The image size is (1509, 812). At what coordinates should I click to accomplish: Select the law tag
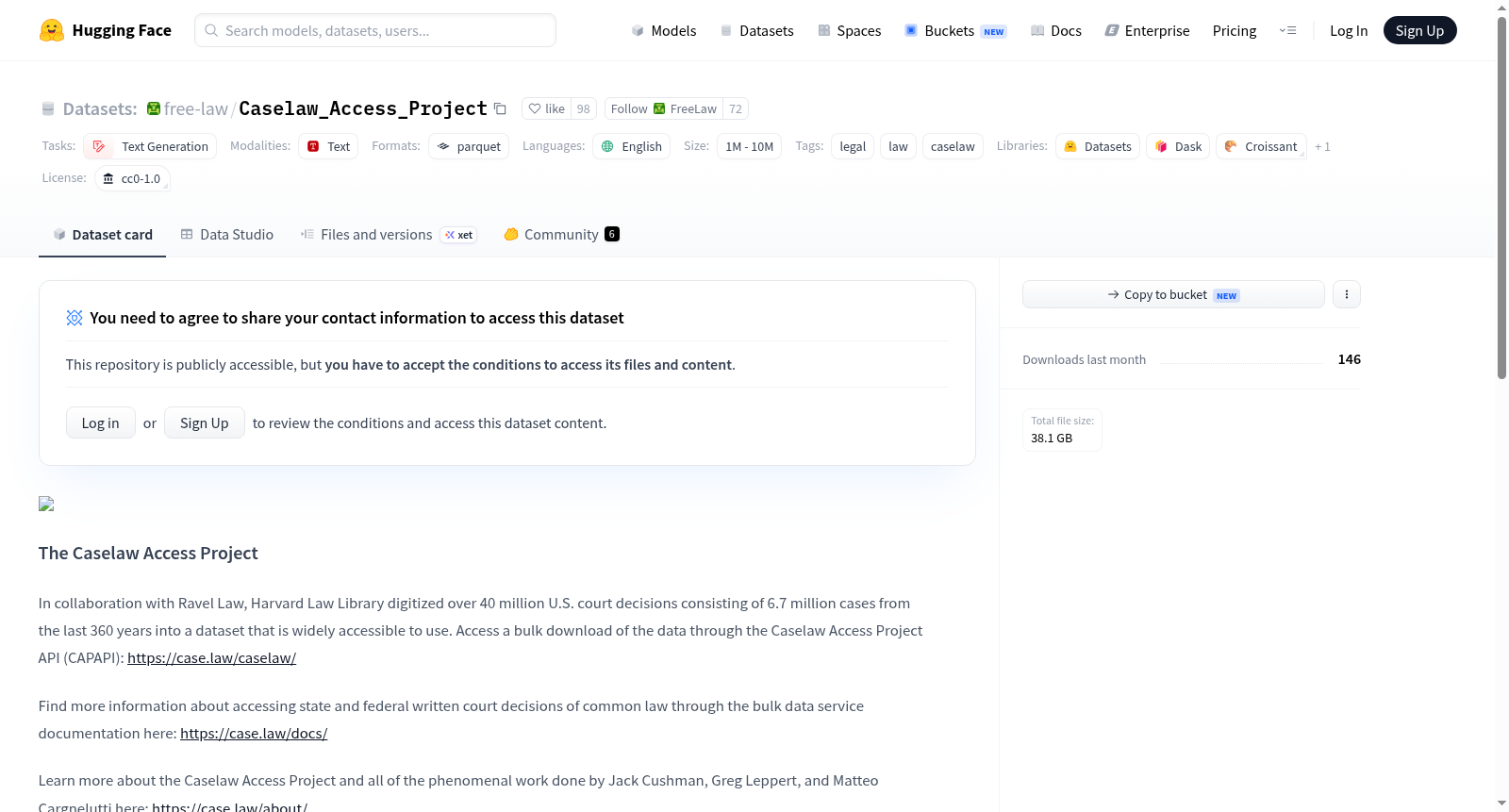(898, 146)
